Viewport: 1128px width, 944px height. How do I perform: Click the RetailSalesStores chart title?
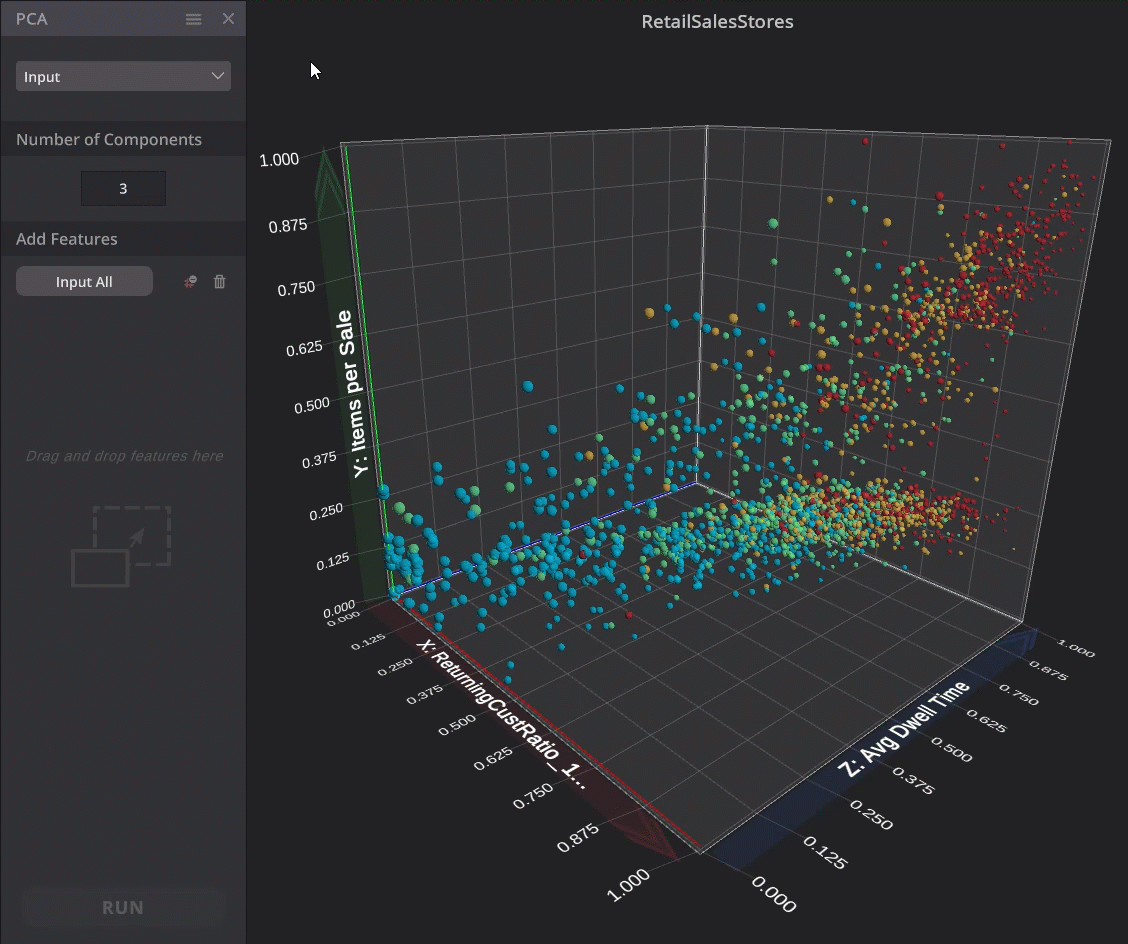pos(717,22)
